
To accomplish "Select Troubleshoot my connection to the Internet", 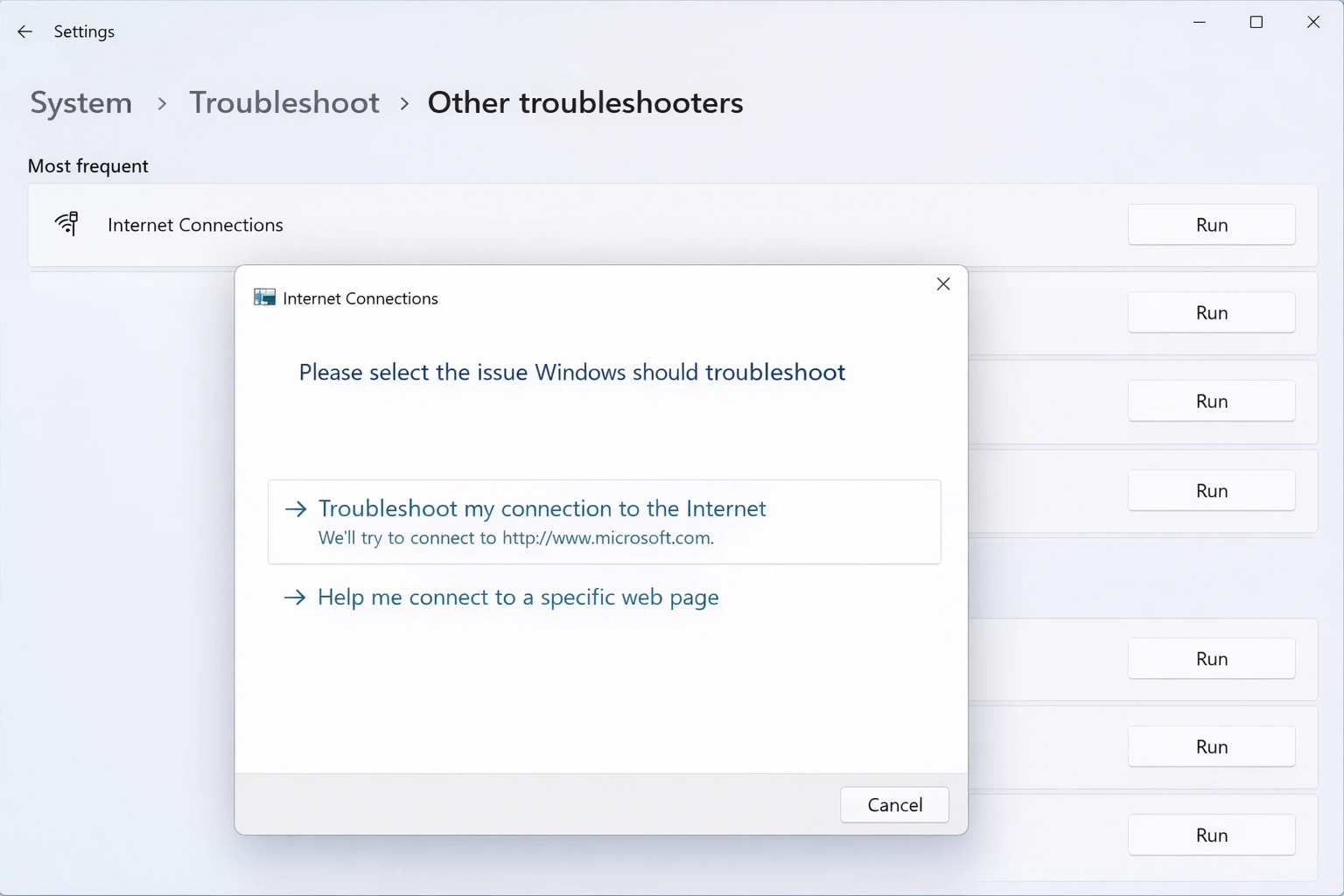I will (542, 508).
